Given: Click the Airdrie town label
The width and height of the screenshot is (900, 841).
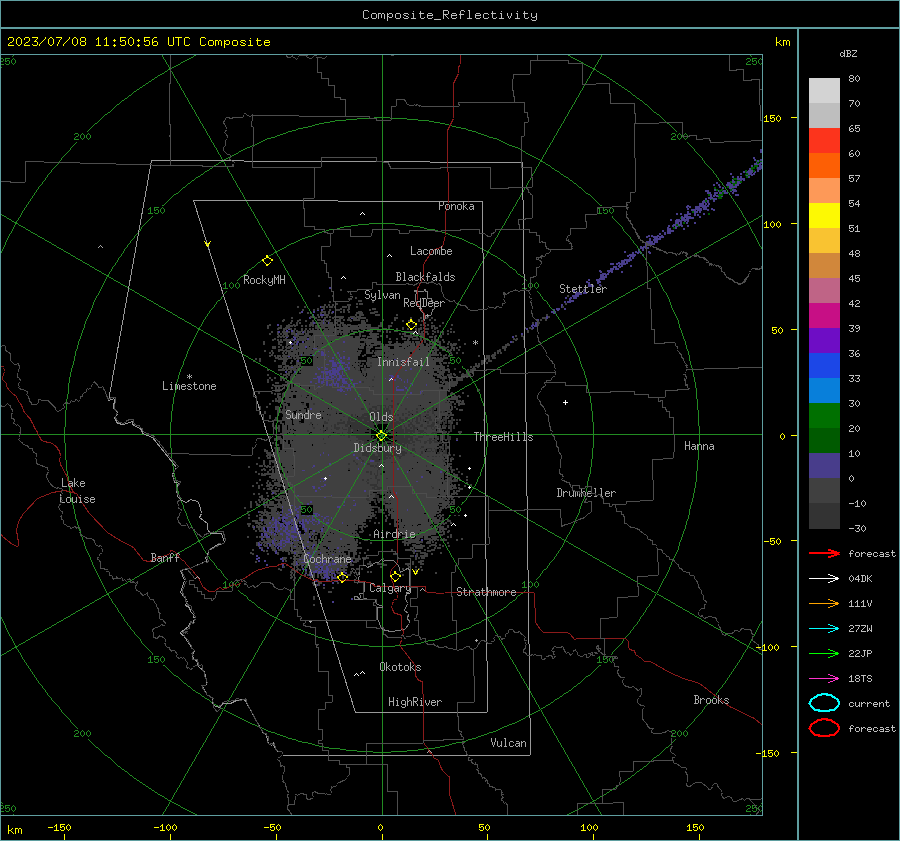Looking at the screenshot, I should (394, 534).
